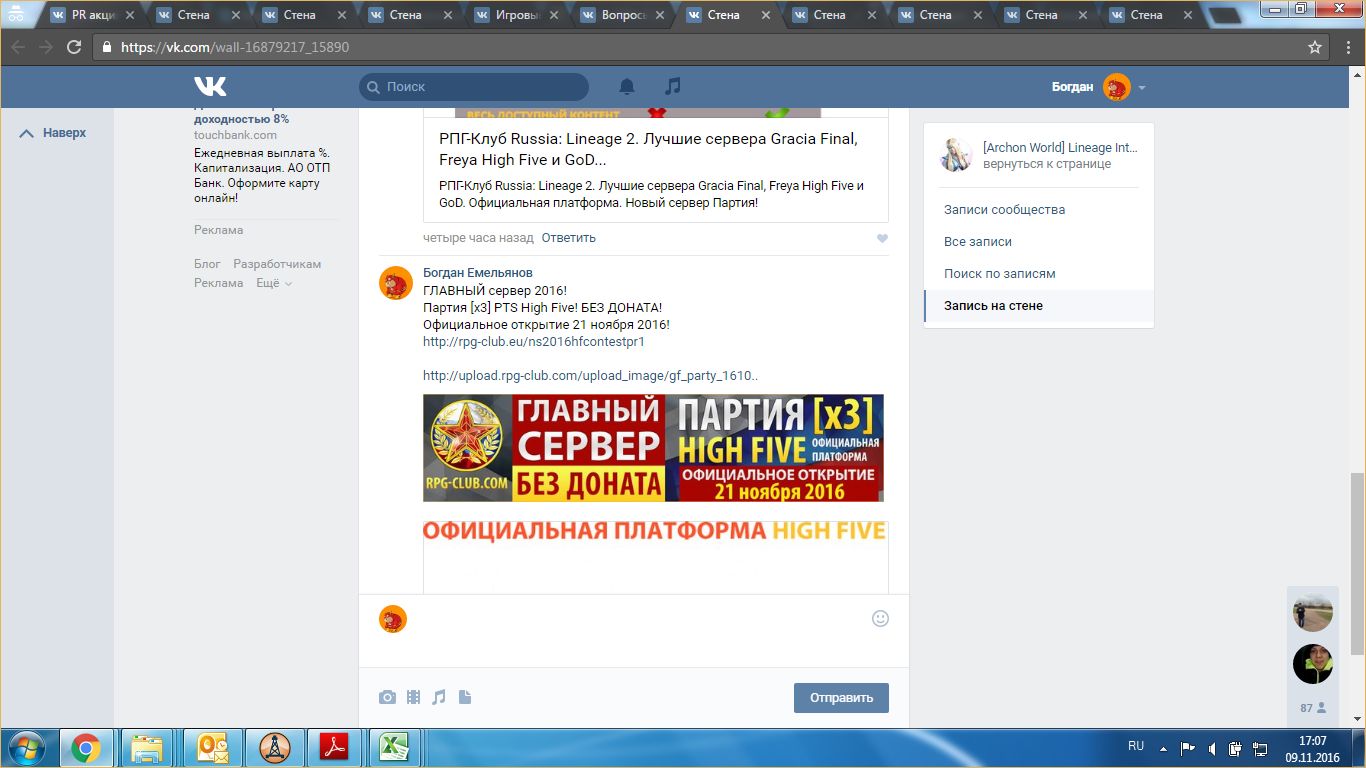
Task: Open Богдан header profile avatar
Action: click(x=1117, y=87)
